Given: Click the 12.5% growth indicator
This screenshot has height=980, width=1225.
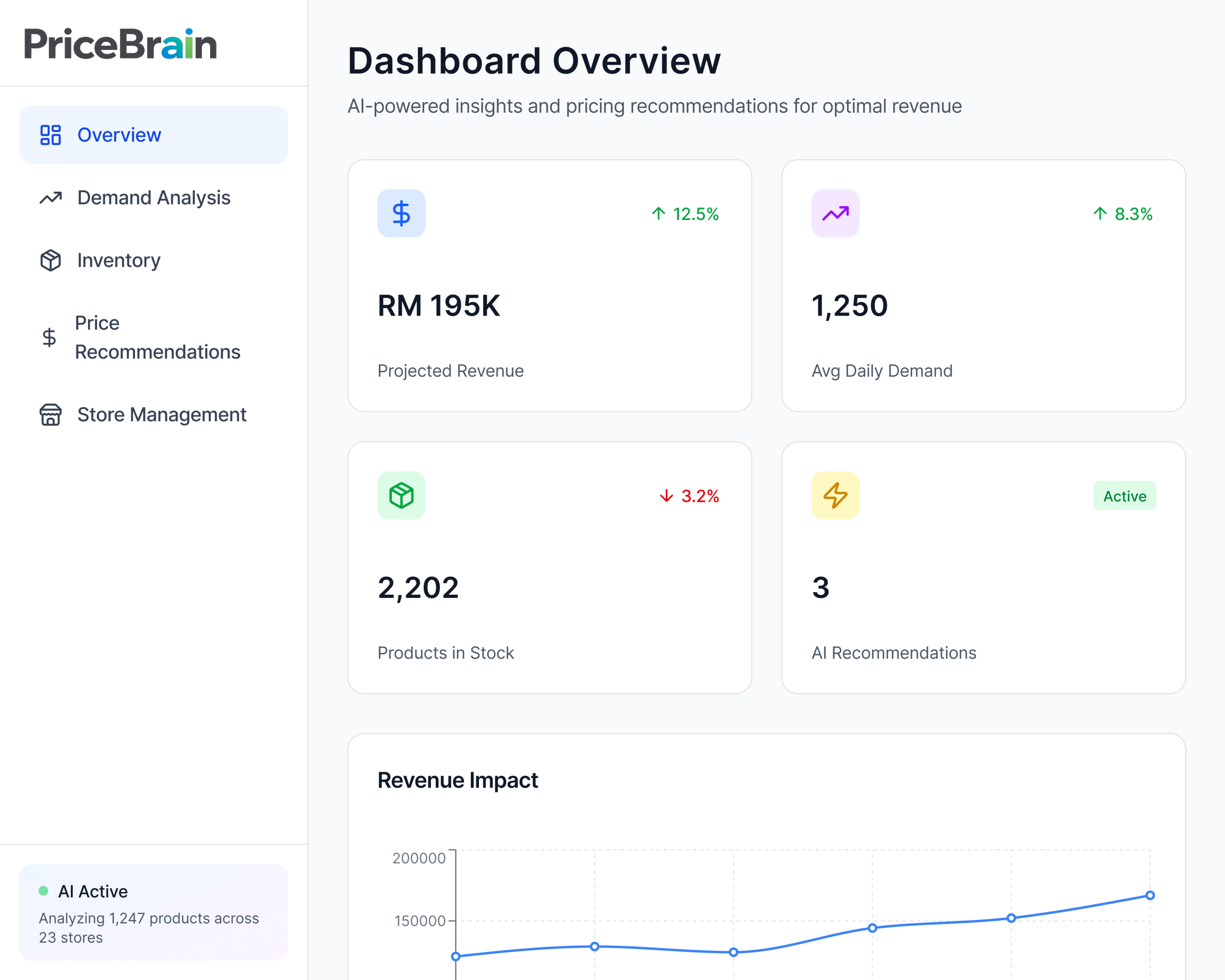Looking at the screenshot, I should pyautogui.click(x=685, y=214).
